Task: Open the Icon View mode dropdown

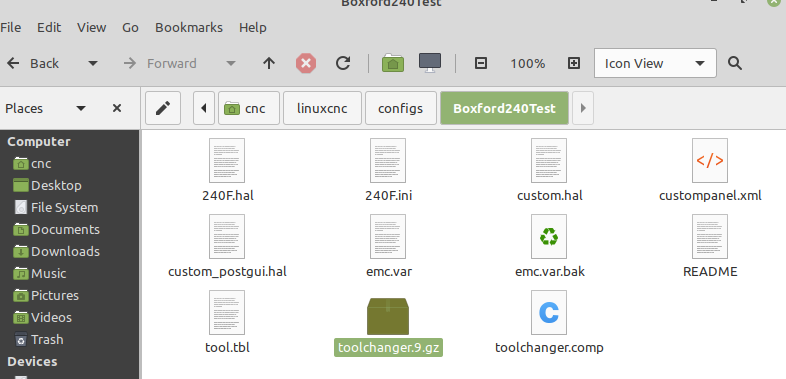Action: pos(655,63)
